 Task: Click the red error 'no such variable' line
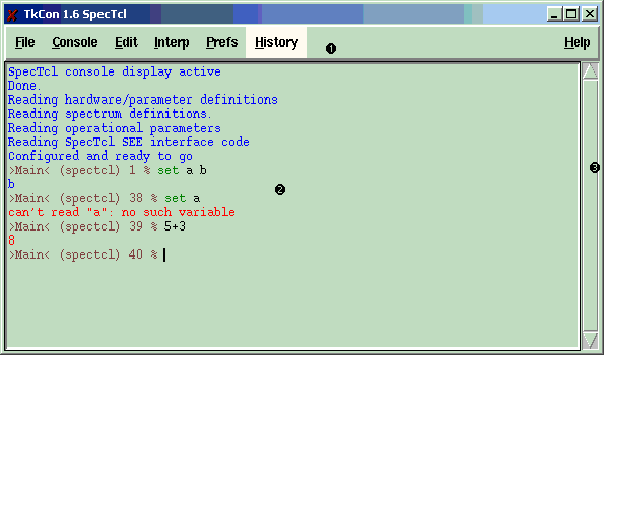(x=121, y=212)
